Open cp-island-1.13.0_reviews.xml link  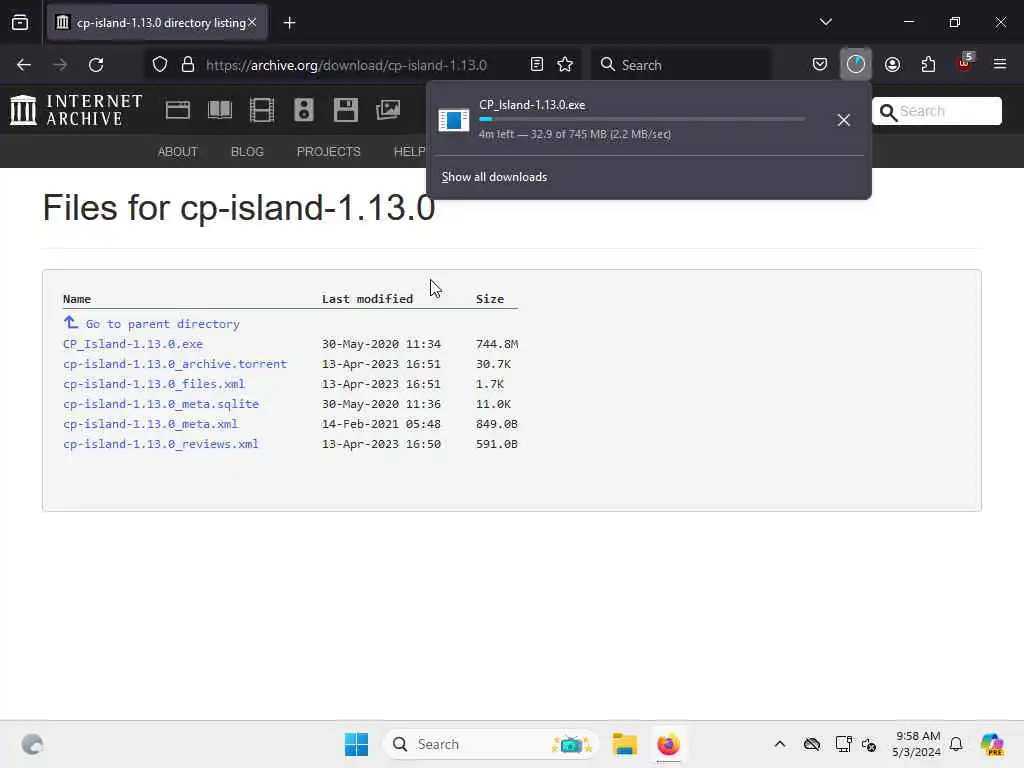(x=161, y=444)
